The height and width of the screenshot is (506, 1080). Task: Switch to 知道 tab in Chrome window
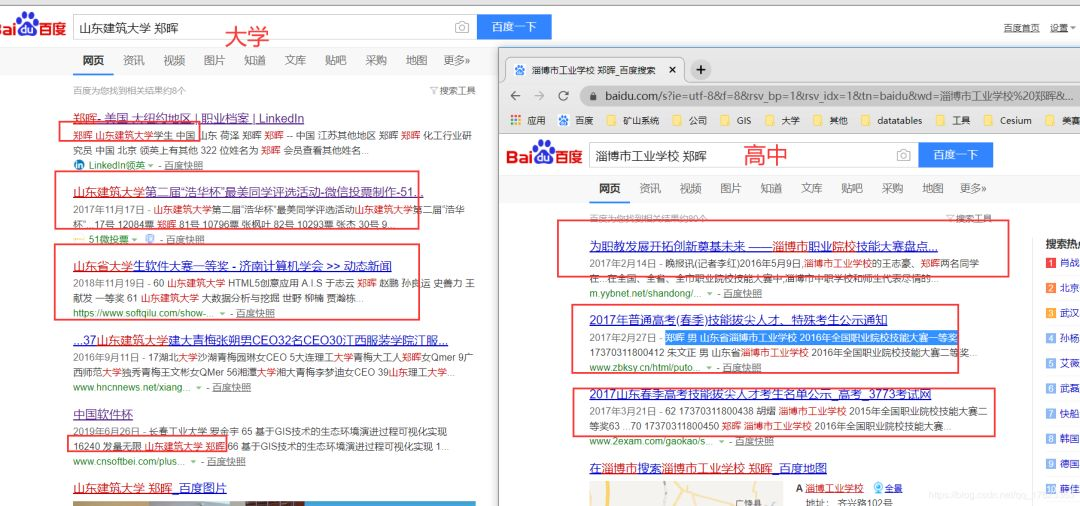[x=771, y=188]
